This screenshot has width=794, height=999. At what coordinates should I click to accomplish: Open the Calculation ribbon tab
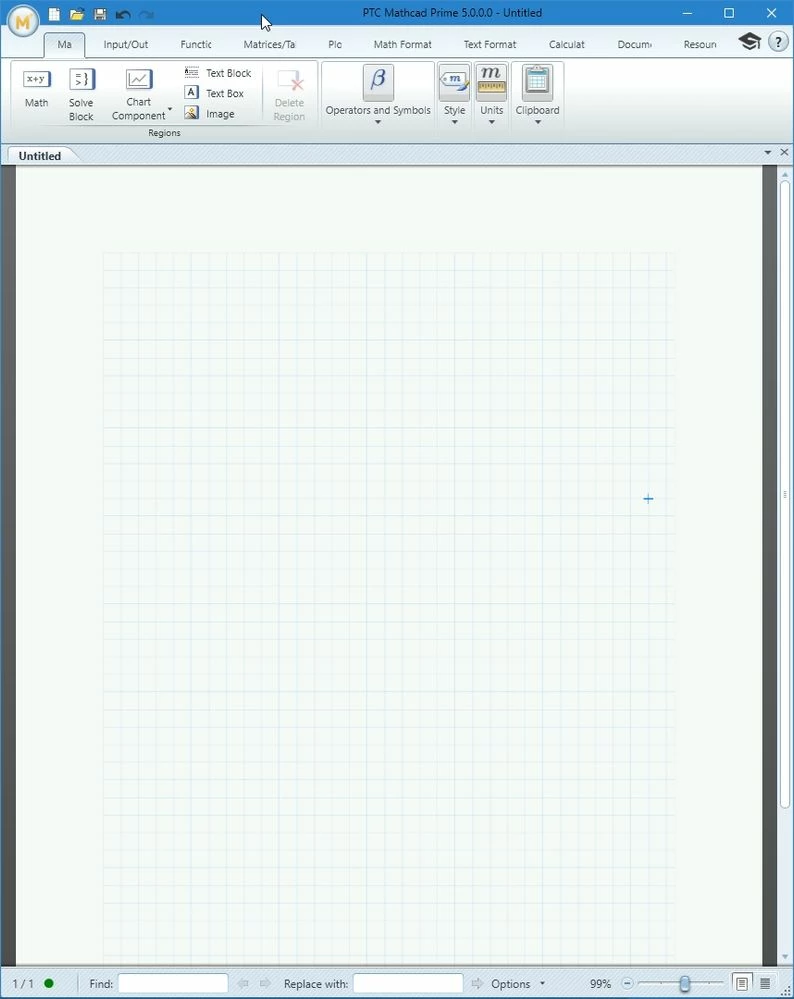[567, 45]
